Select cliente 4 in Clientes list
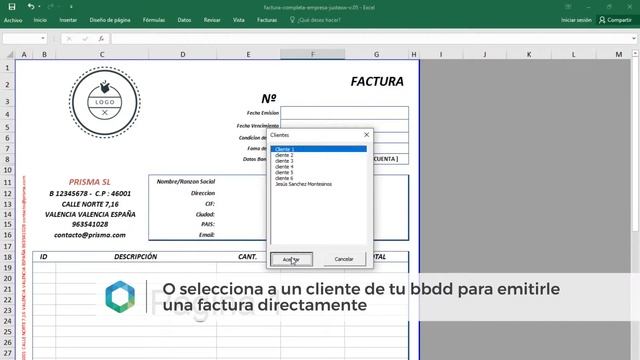The image size is (640, 360). (319, 167)
